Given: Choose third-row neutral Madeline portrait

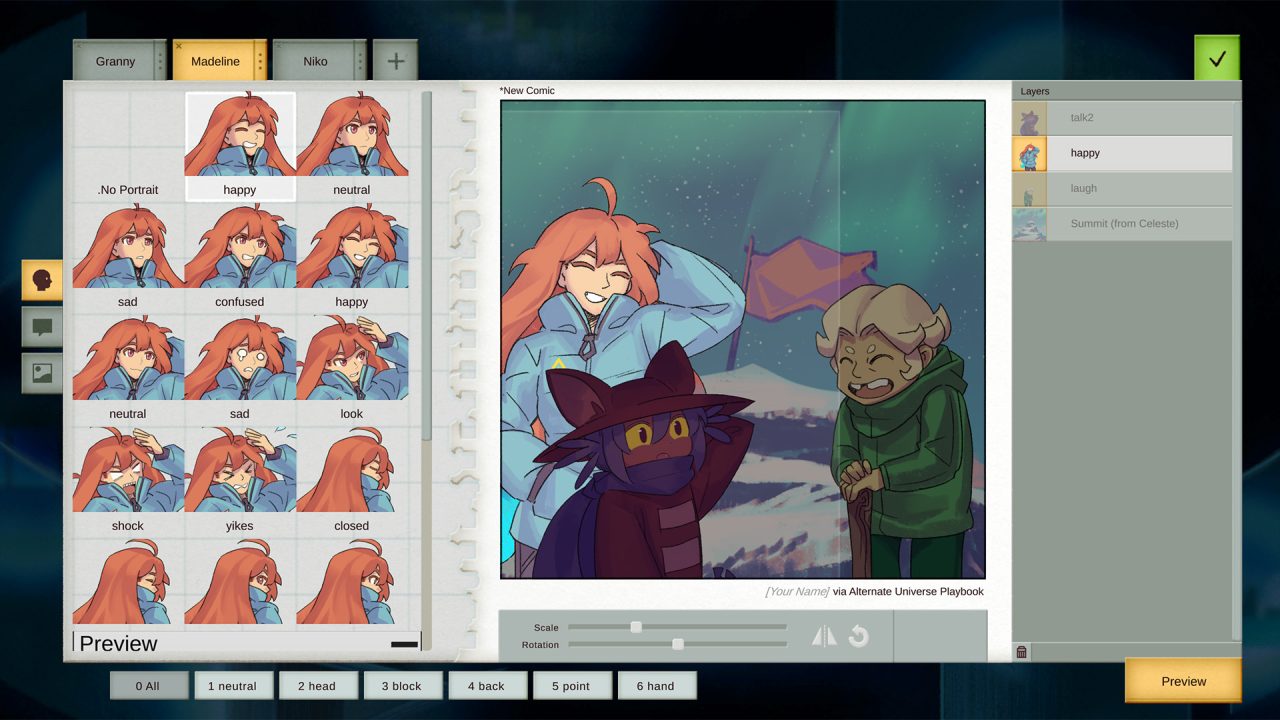Looking at the screenshot, I should (x=128, y=370).
